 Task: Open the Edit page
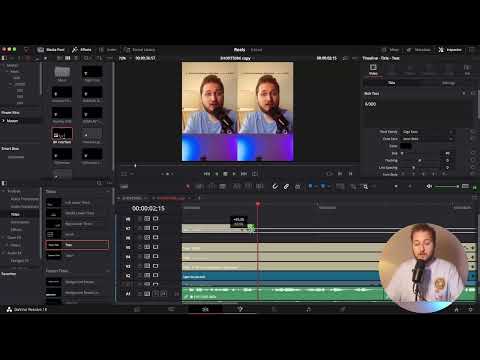(205, 309)
